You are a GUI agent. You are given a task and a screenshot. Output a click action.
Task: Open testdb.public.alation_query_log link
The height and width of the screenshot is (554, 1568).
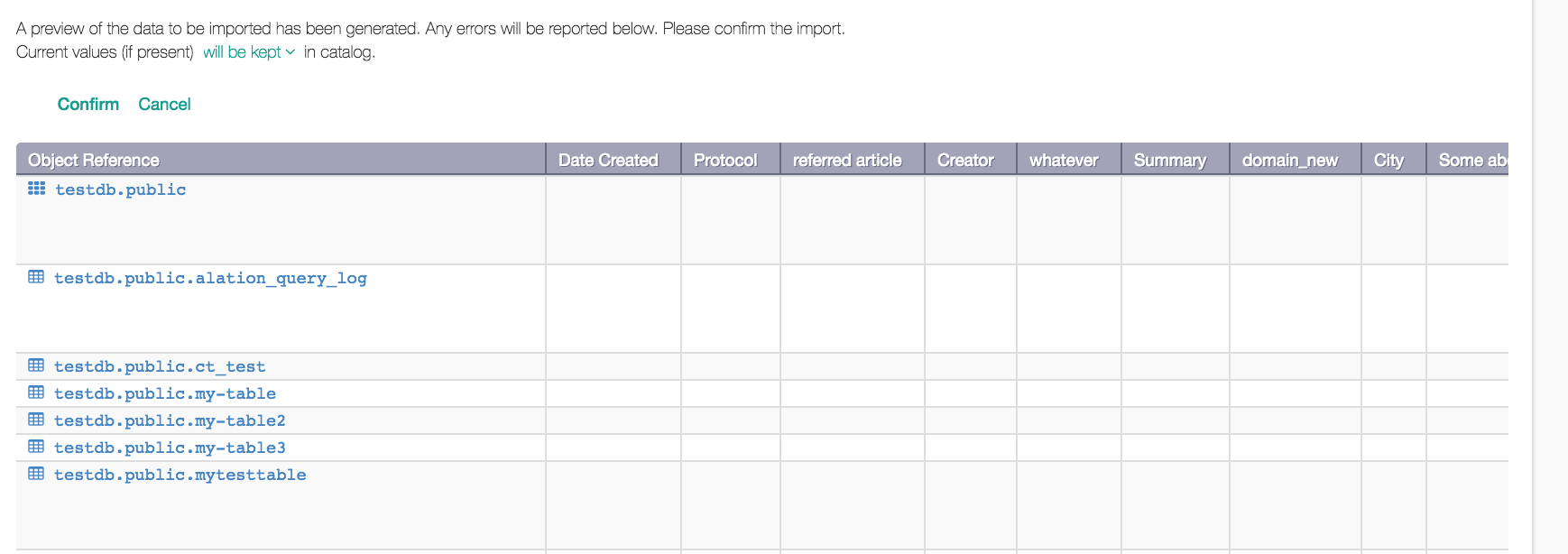[x=210, y=278]
